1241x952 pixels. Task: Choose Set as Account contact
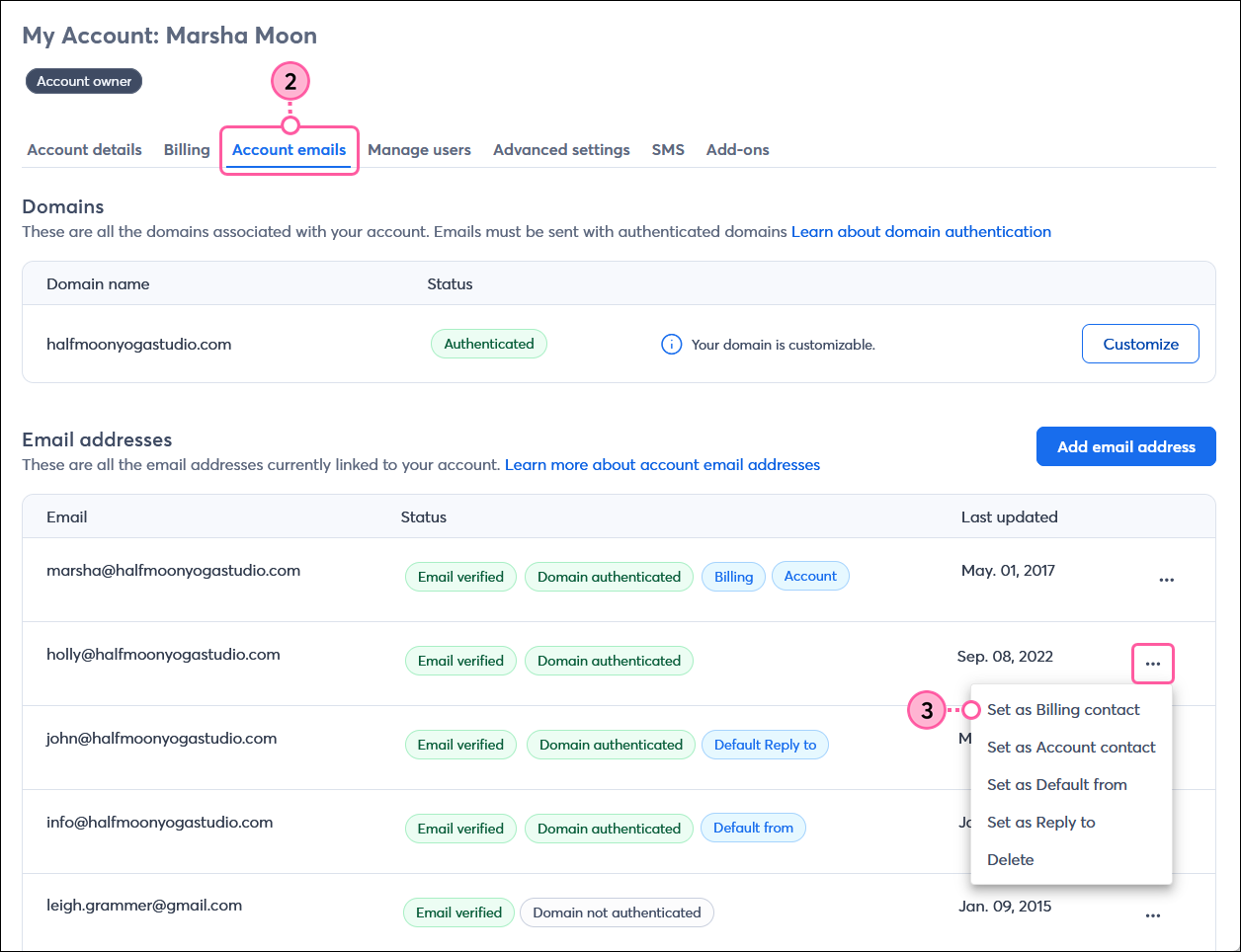click(x=1071, y=748)
